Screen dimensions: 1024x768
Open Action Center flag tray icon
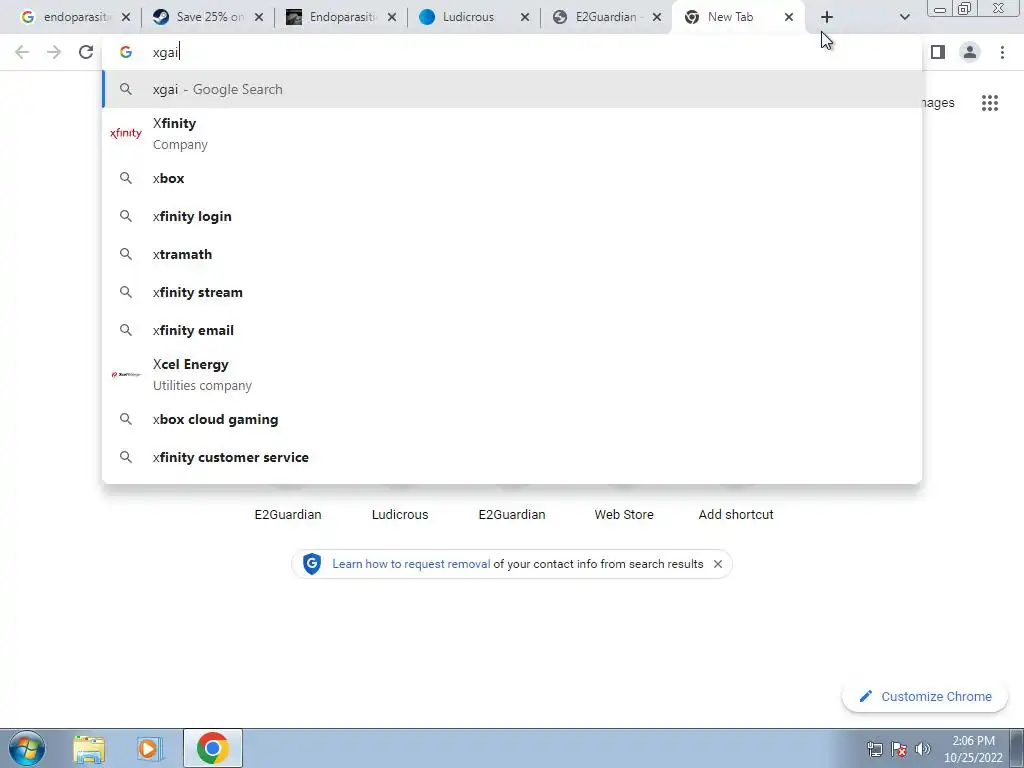899,749
